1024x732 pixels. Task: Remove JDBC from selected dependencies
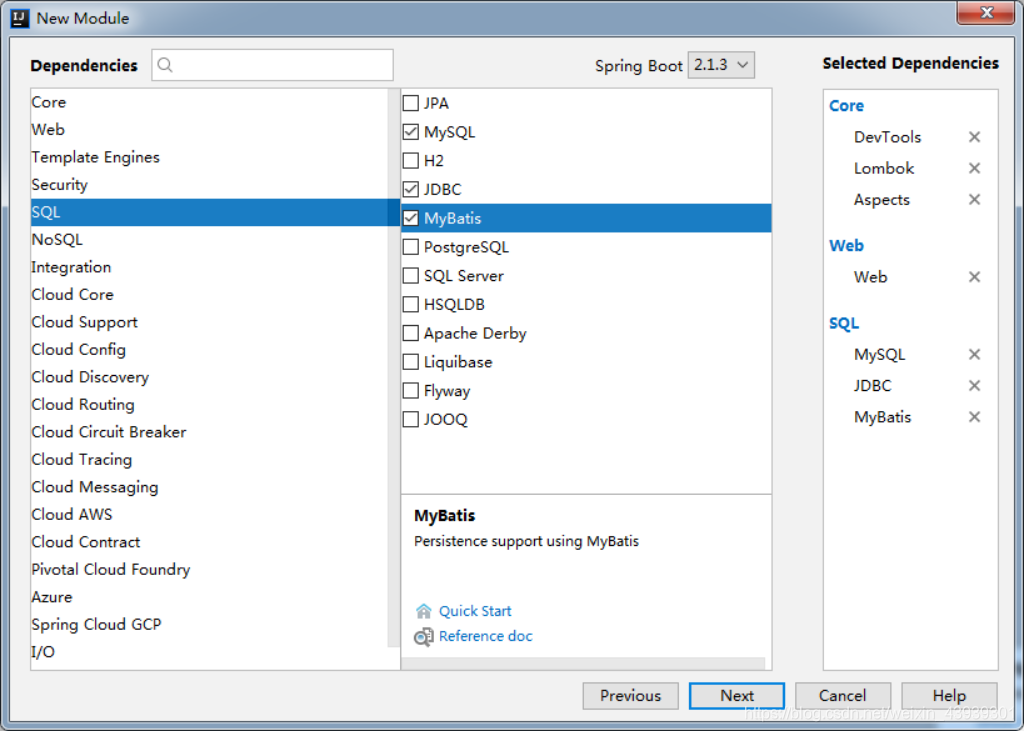(974, 385)
